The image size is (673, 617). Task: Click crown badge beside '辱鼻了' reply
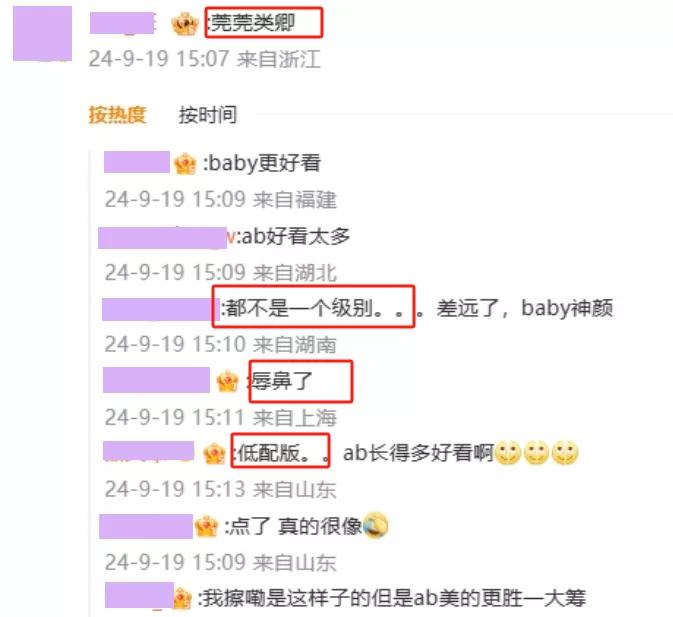(227, 381)
